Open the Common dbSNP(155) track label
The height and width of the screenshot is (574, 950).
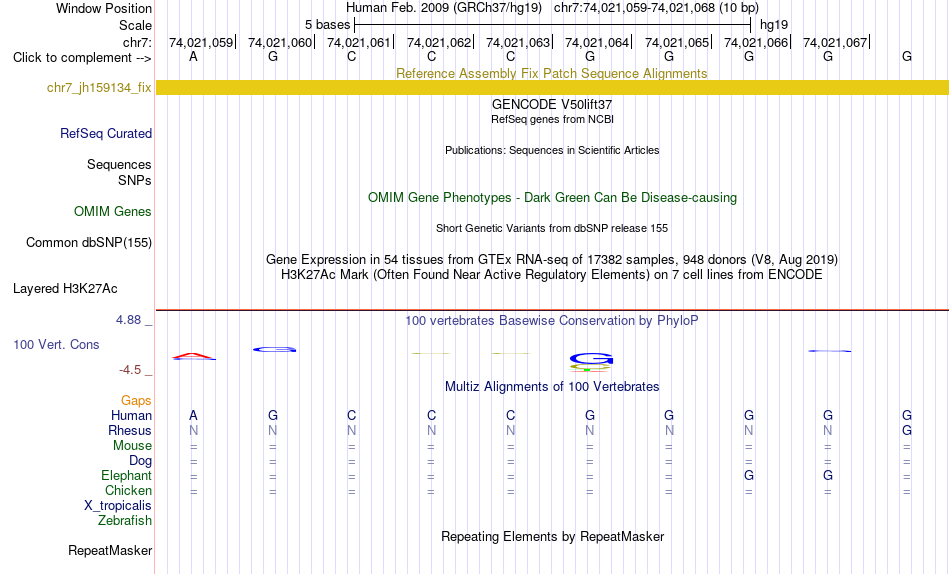click(x=89, y=242)
